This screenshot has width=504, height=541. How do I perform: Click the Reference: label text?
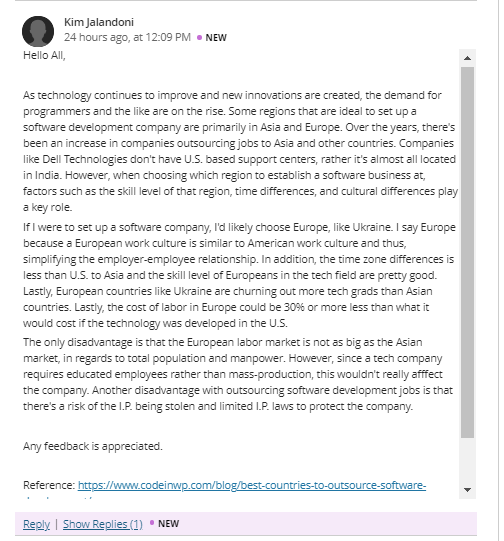coord(49,485)
